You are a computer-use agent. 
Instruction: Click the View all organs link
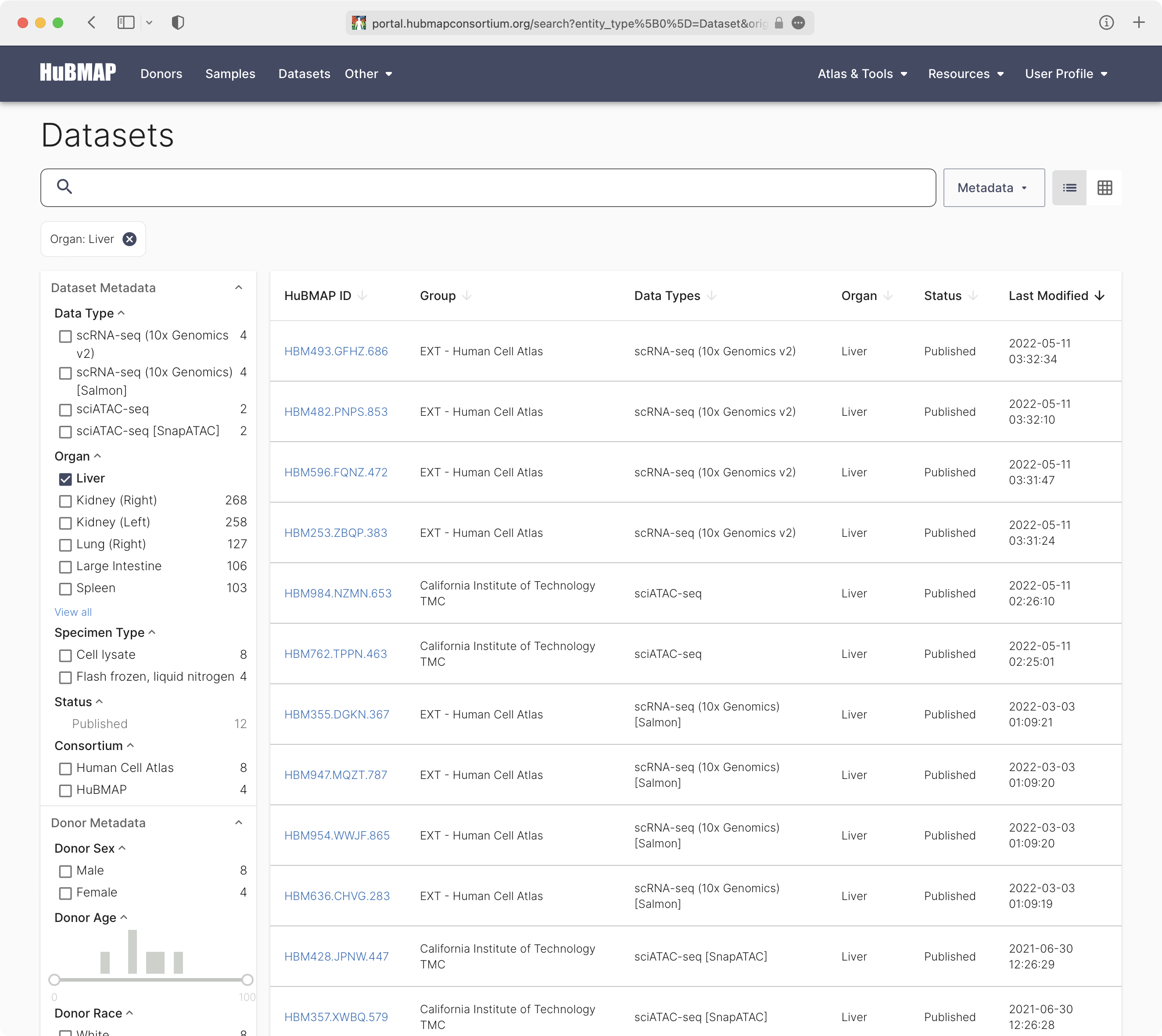click(x=73, y=612)
